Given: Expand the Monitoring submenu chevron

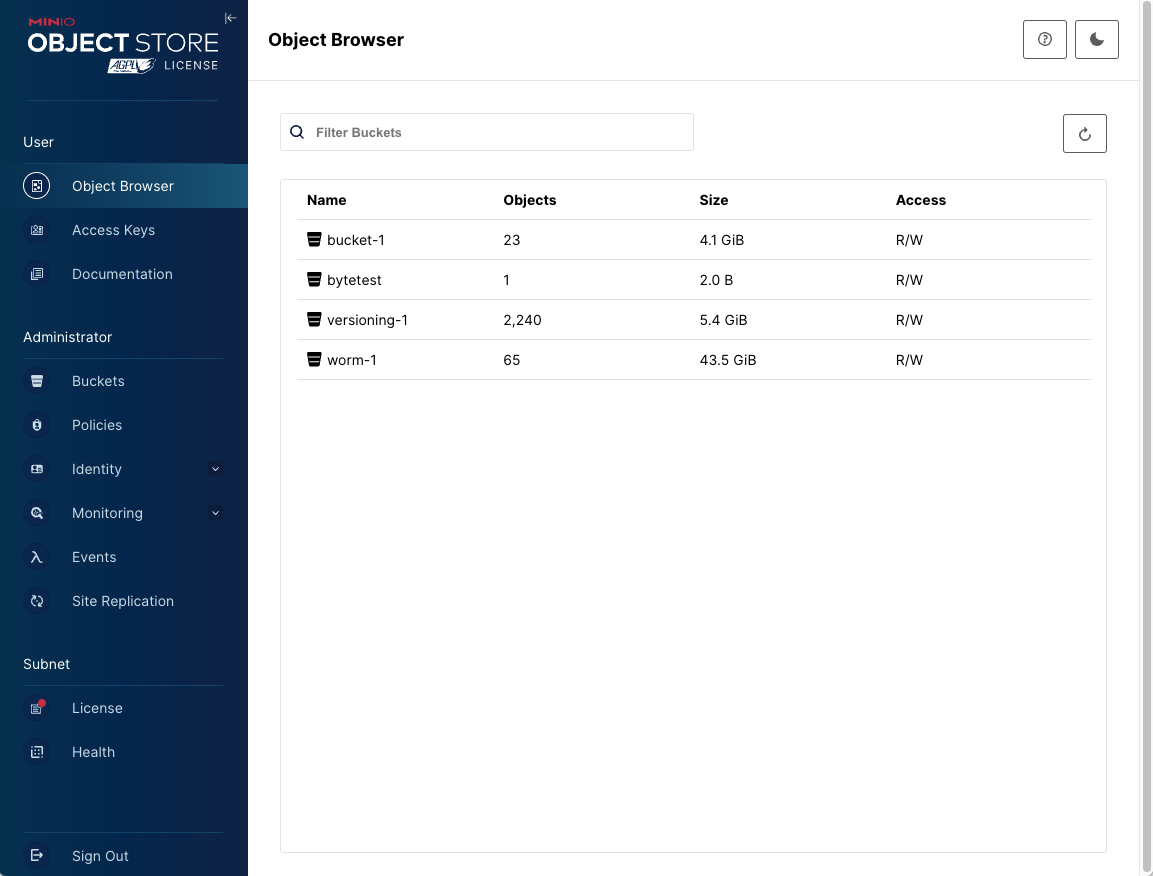Looking at the screenshot, I should click(215, 513).
